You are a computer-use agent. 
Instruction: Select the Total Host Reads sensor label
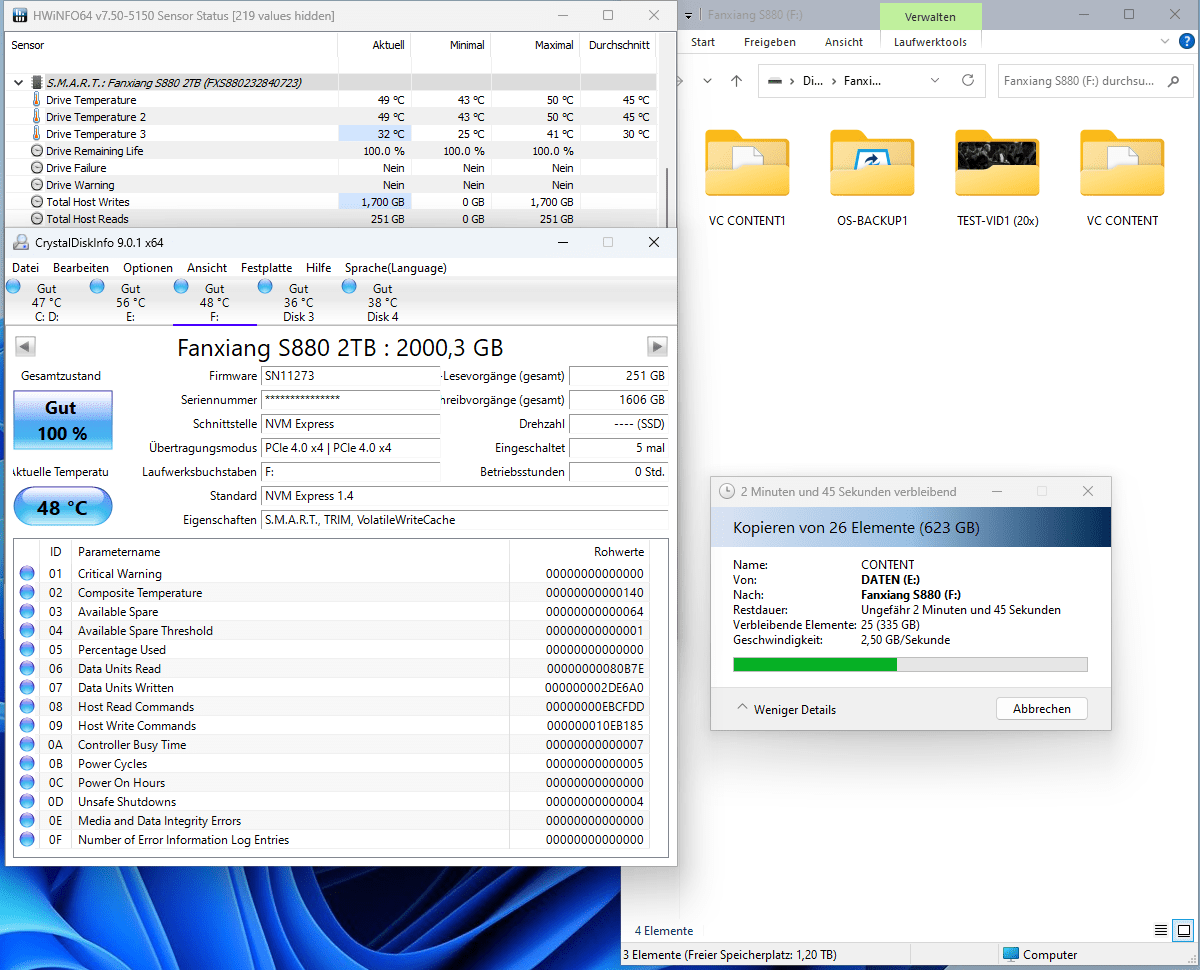[x=87, y=219]
